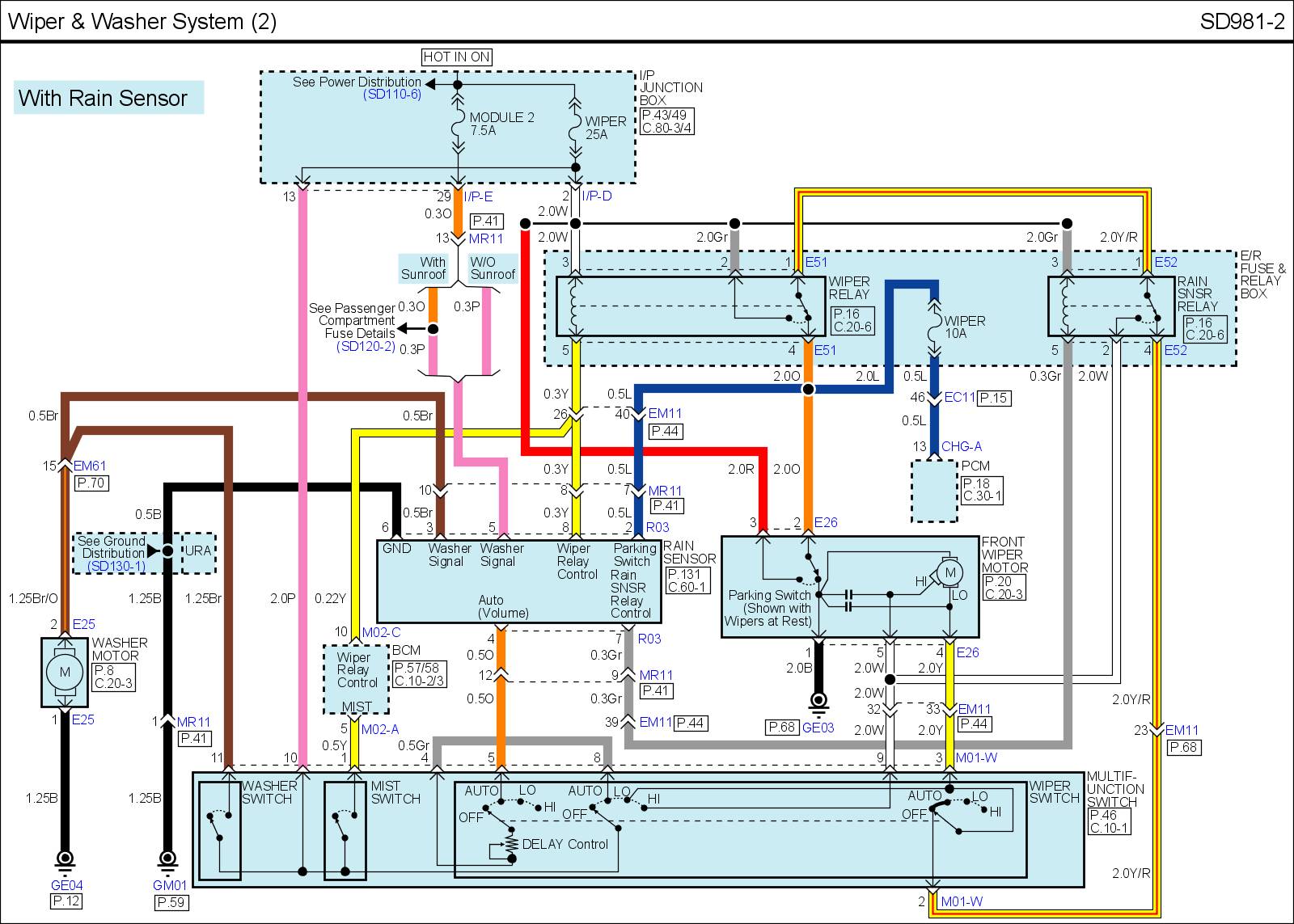The width and height of the screenshot is (1294, 924).
Task: Click the washer motor symbol
Action: pos(65,673)
